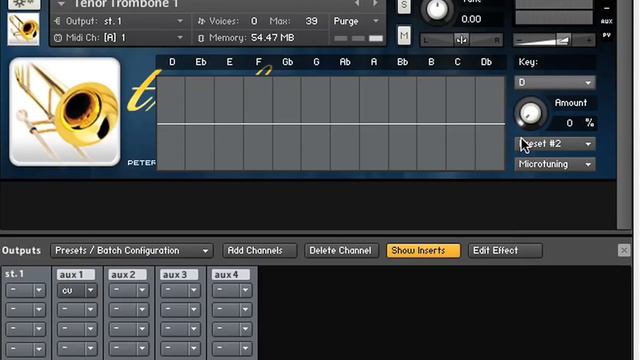Image resolution: width=640 pixels, height=360 pixels.
Task: Click the Memory 54.47 MB readout
Action: (272, 38)
